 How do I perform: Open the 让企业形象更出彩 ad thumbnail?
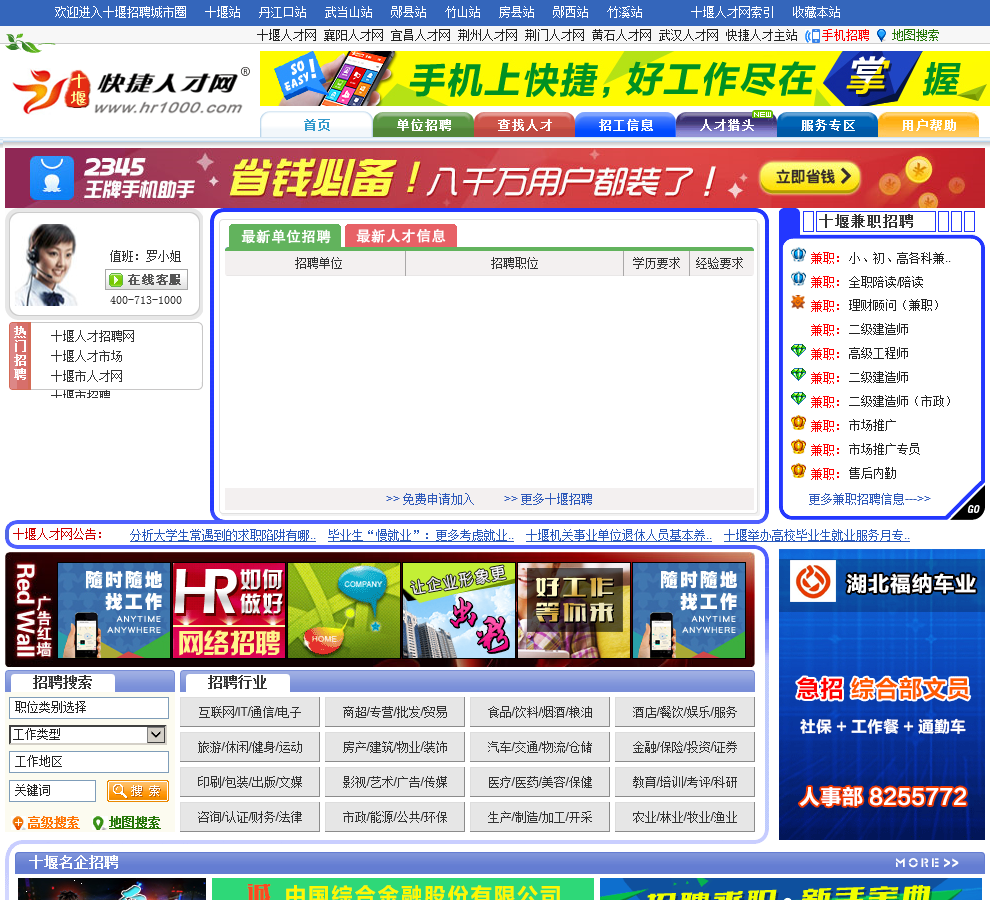click(459, 611)
